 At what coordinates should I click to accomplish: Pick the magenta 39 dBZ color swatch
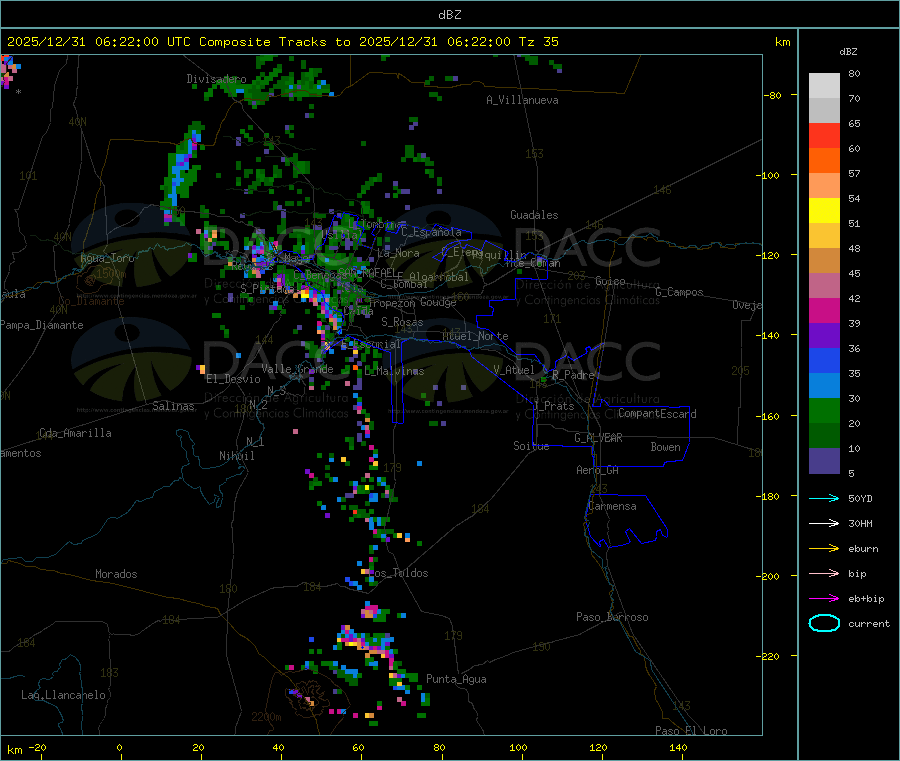pyautogui.click(x=824, y=310)
